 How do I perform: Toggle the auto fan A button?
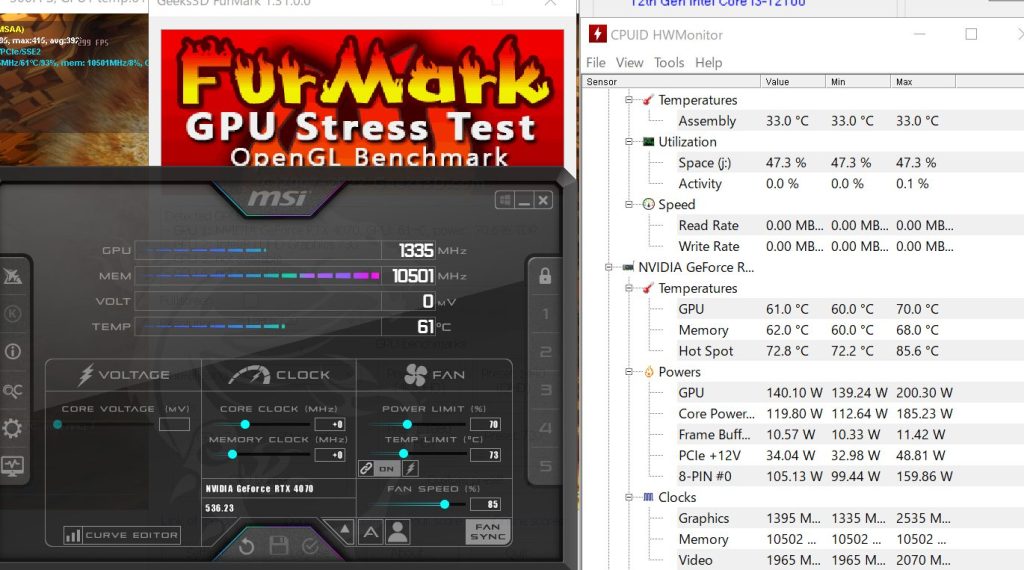coord(371,532)
